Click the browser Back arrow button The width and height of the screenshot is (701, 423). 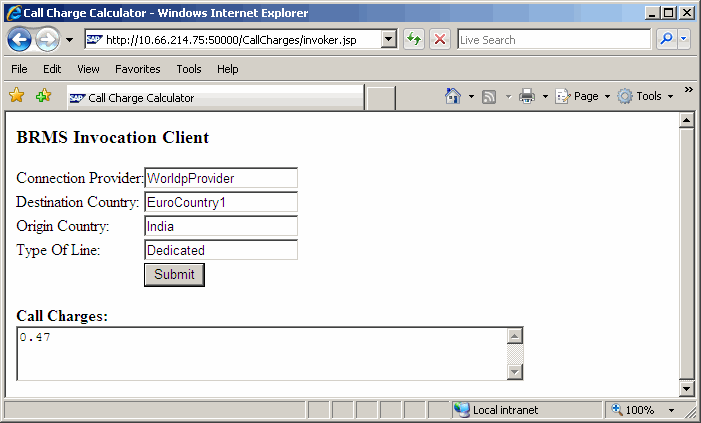pyautogui.click(x=19, y=40)
